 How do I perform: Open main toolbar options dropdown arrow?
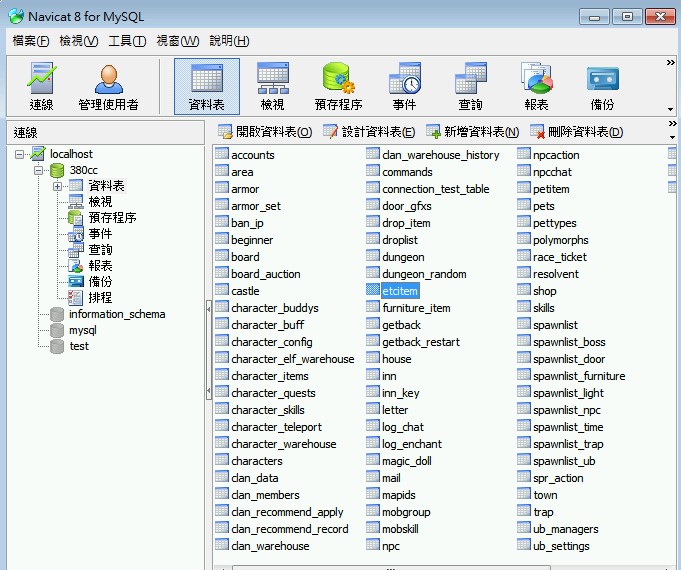click(671, 109)
